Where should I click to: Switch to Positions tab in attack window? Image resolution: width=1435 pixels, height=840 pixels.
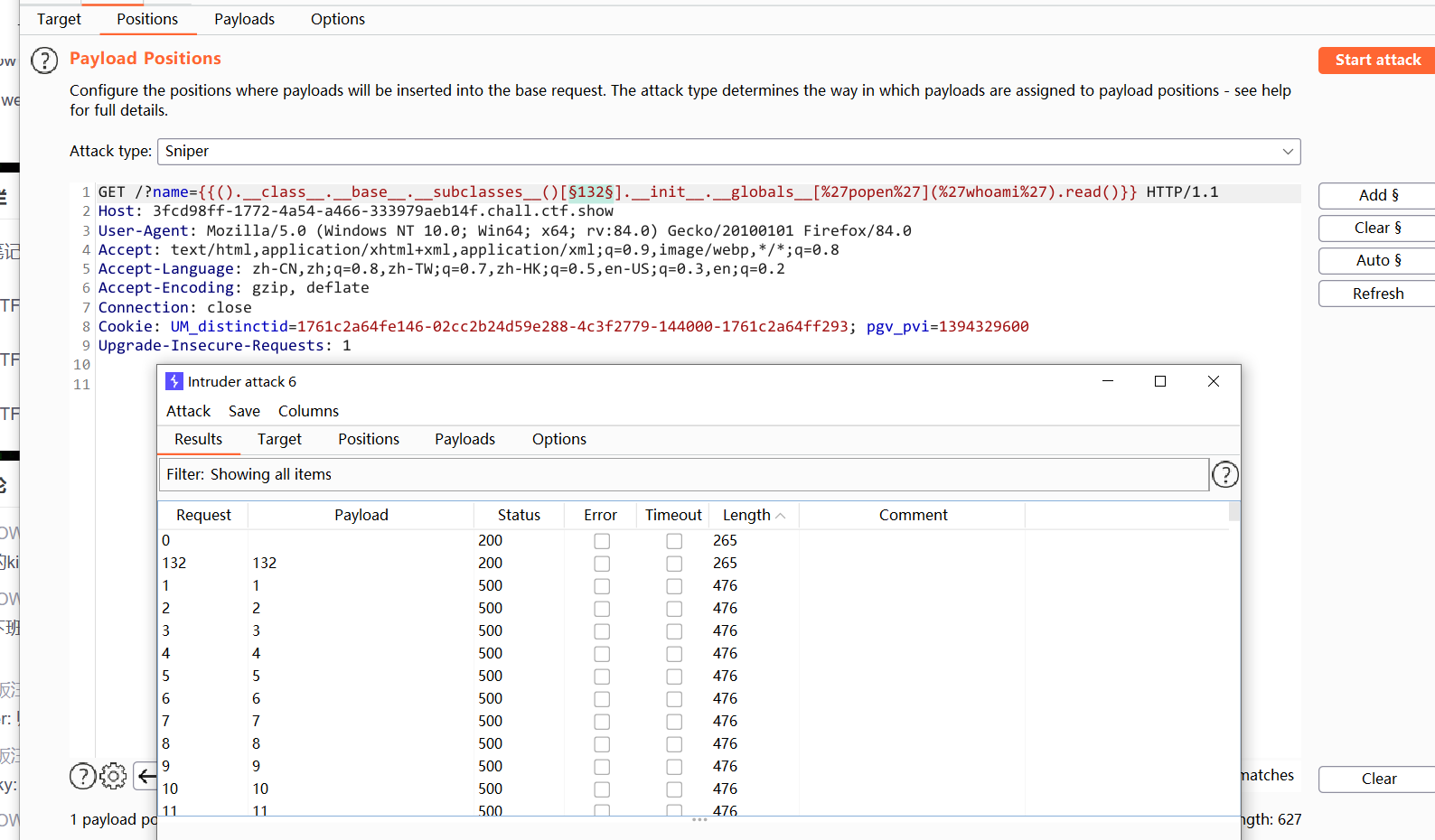click(369, 439)
